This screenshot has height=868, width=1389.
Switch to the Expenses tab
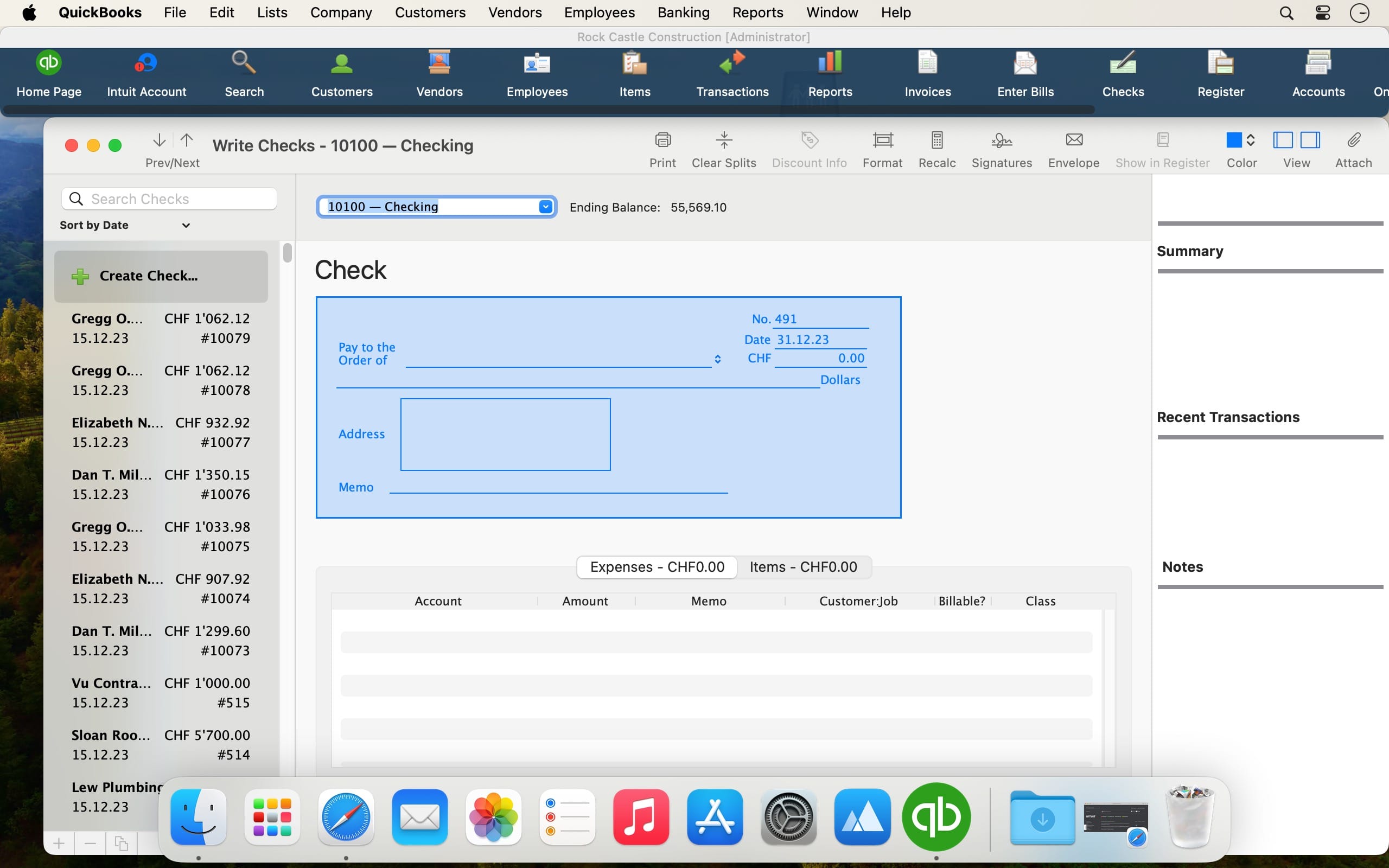pyautogui.click(x=657, y=567)
